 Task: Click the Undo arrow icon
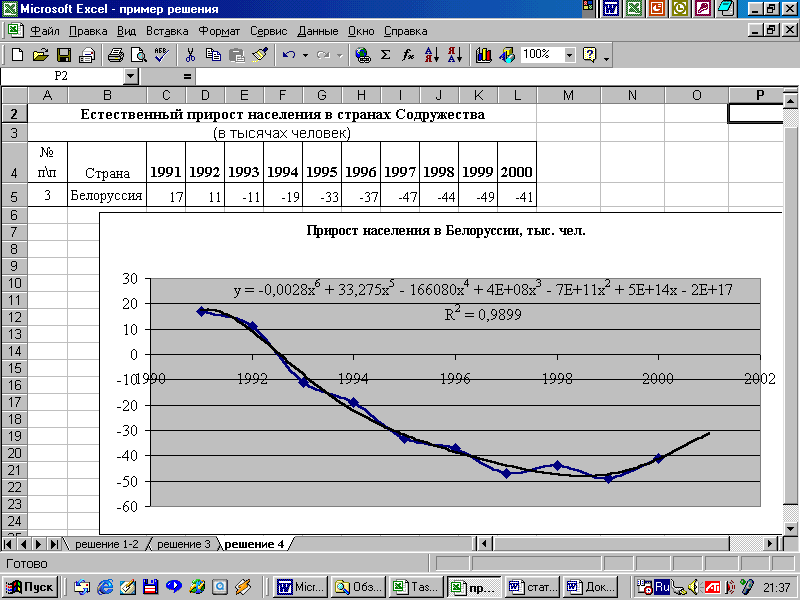(x=289, y=55)
